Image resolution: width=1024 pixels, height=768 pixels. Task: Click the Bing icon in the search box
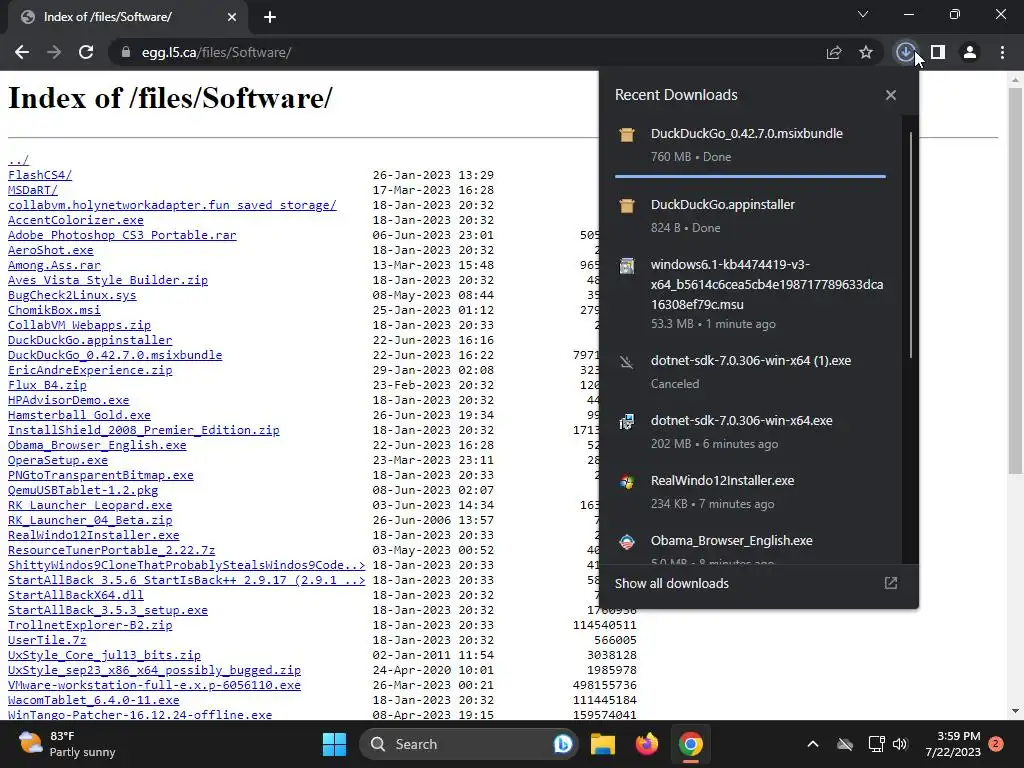click(562, 744)
